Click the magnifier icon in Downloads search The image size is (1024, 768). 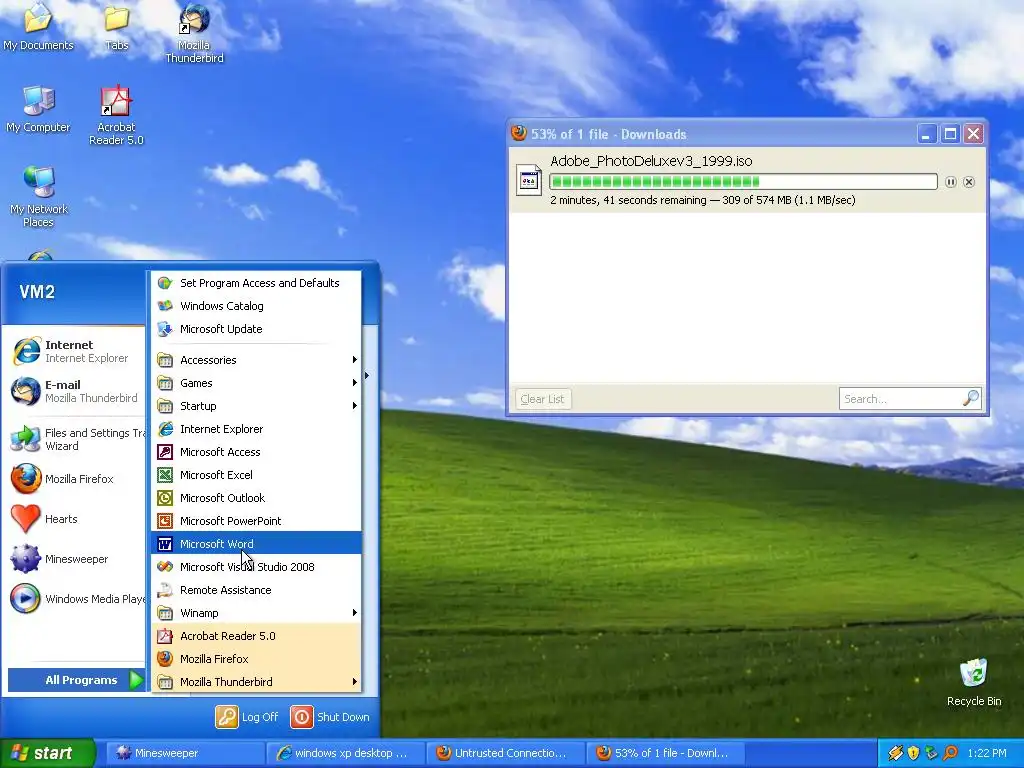pyautogui.click(x=971, y=398)
